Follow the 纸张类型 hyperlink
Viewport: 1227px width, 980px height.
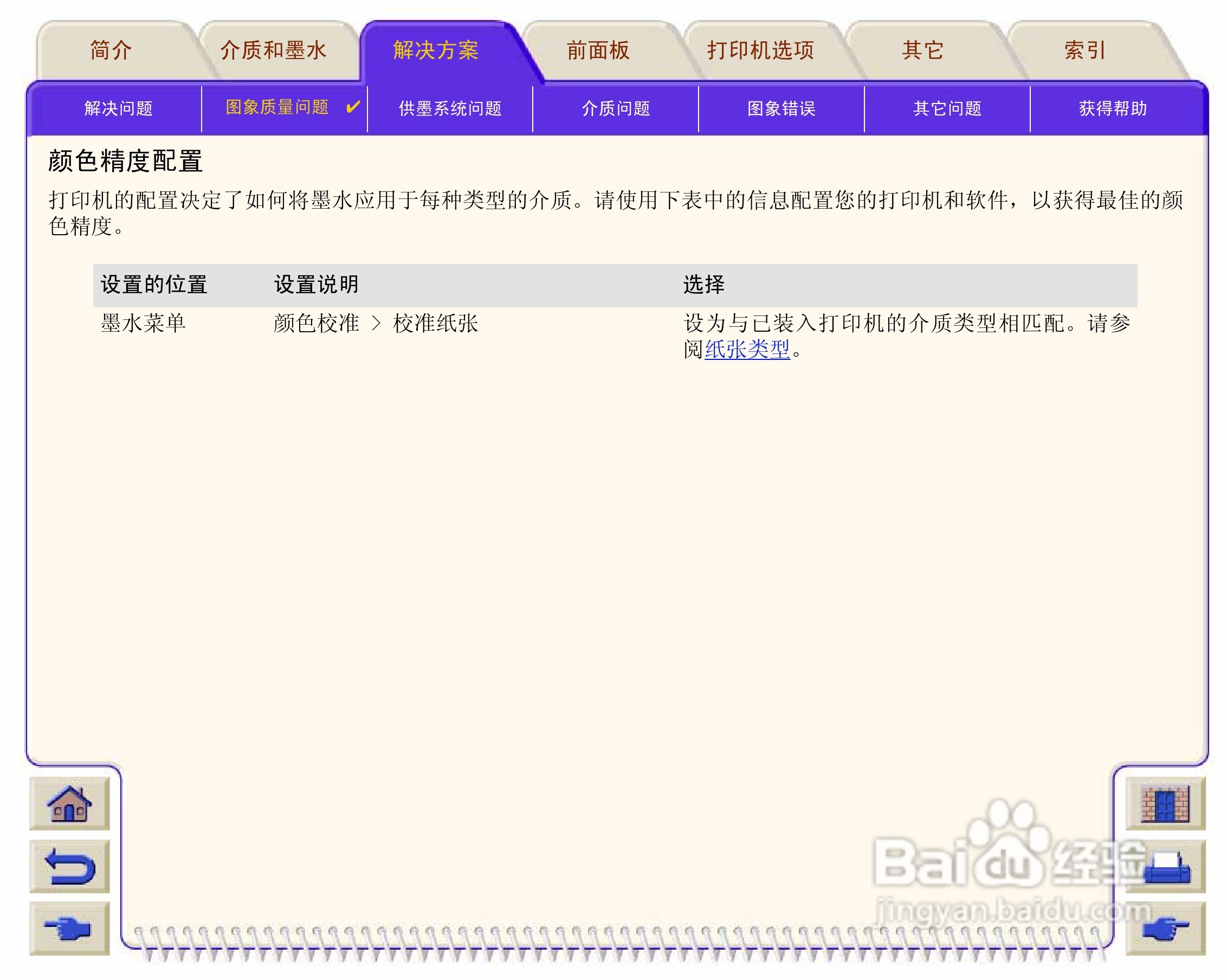[x=747, y=349]
